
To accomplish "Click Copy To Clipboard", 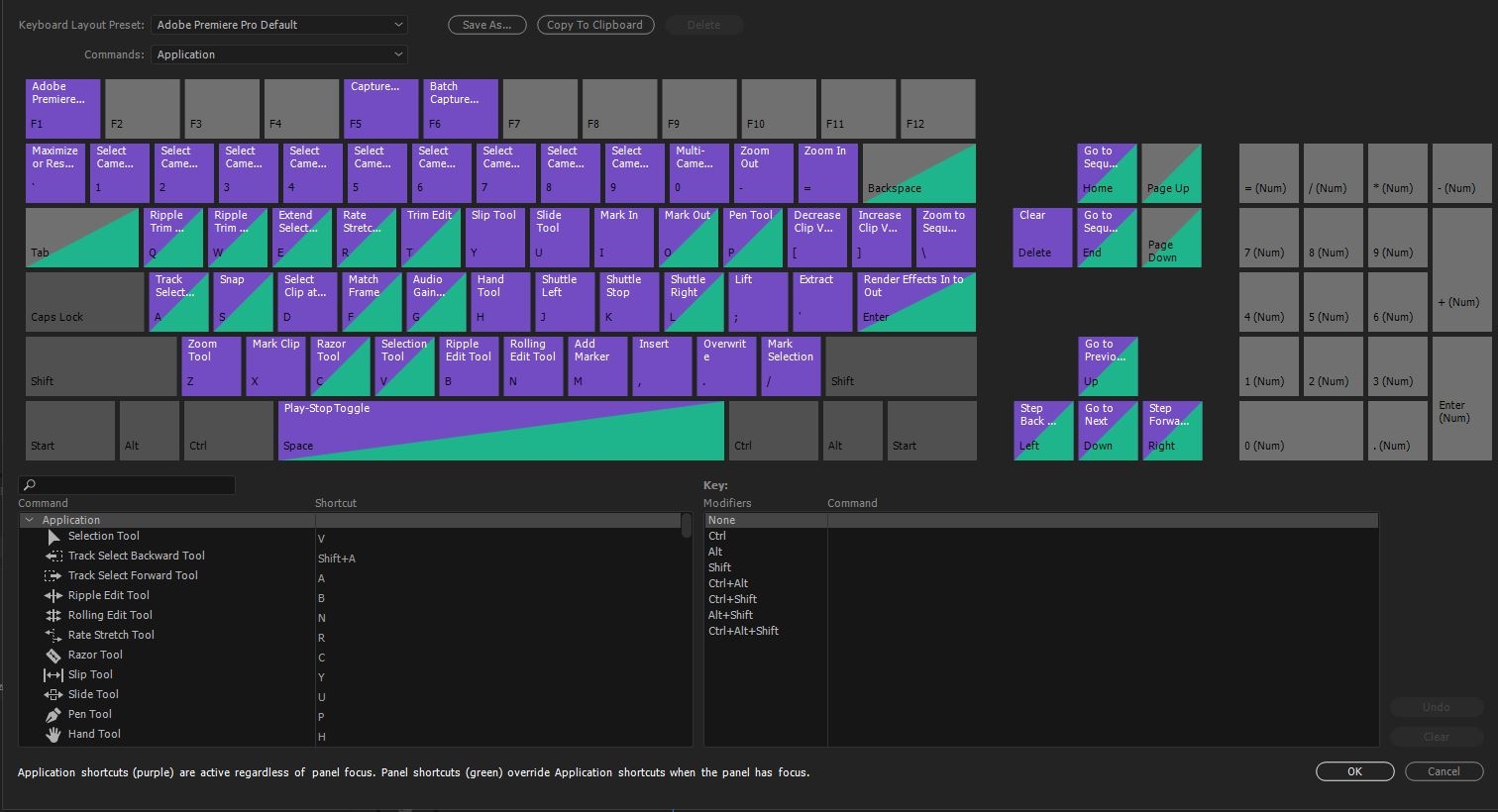I will [594, 25].
